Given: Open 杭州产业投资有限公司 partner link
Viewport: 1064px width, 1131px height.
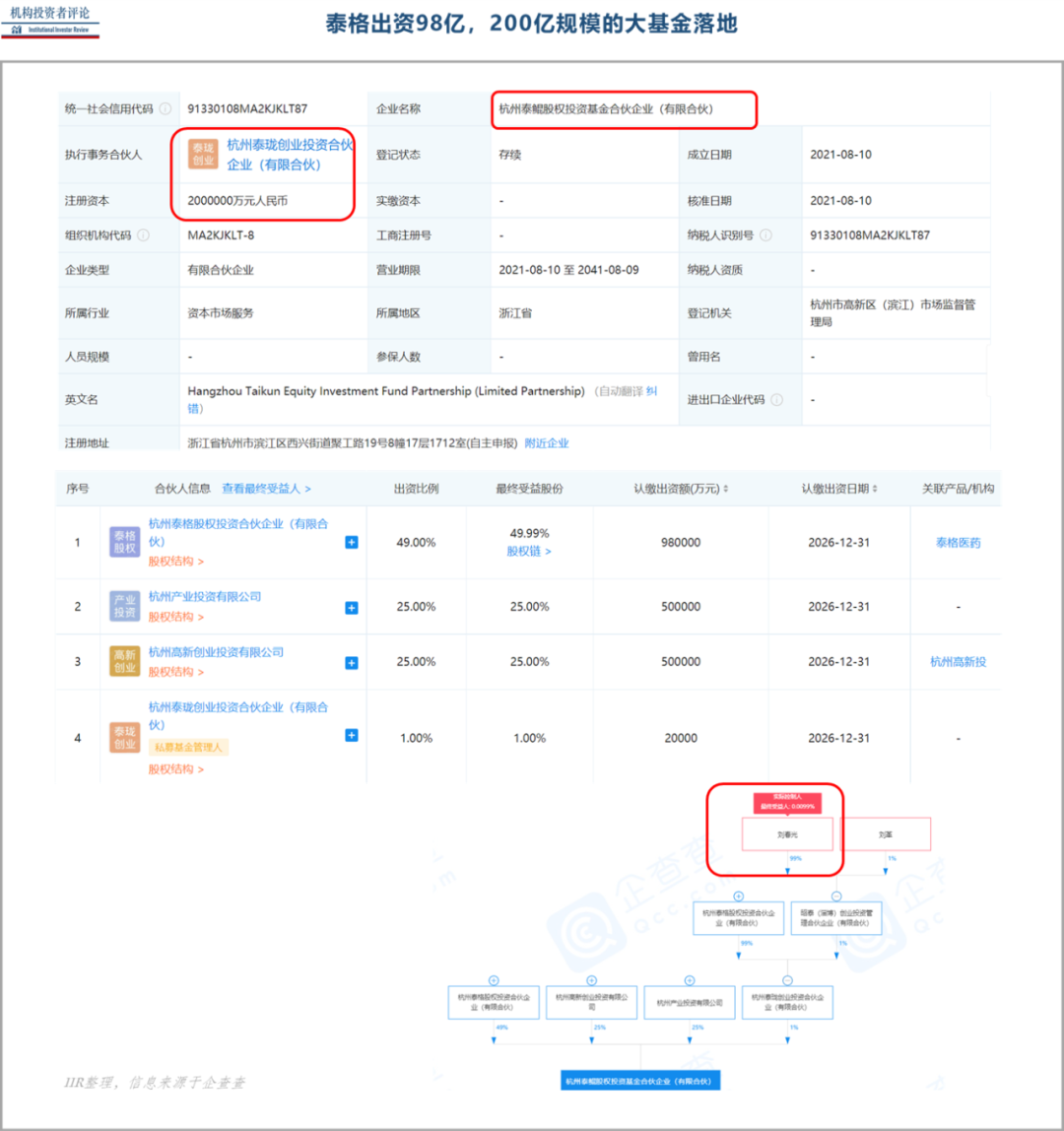Looking at the screenshot, I should coord(205,596).
